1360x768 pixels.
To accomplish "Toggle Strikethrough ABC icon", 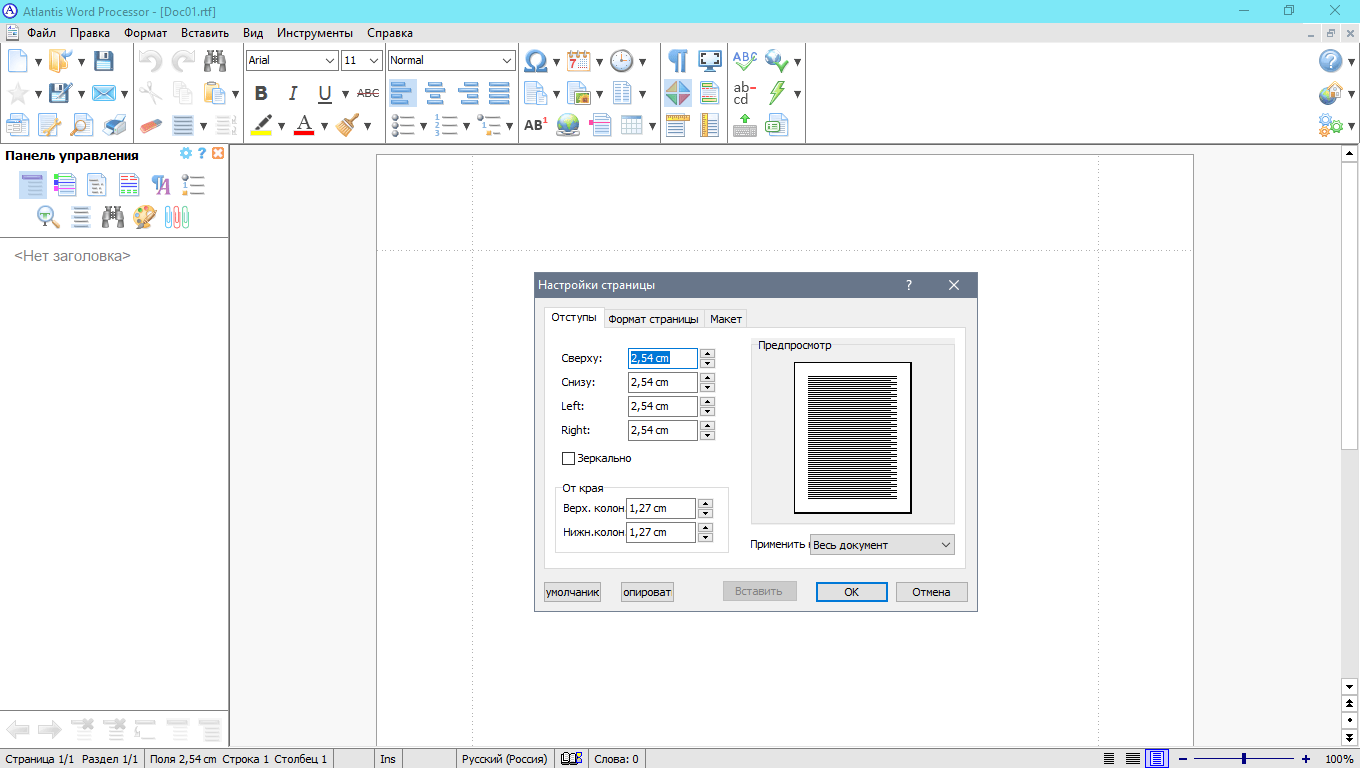I will (368, 93).
